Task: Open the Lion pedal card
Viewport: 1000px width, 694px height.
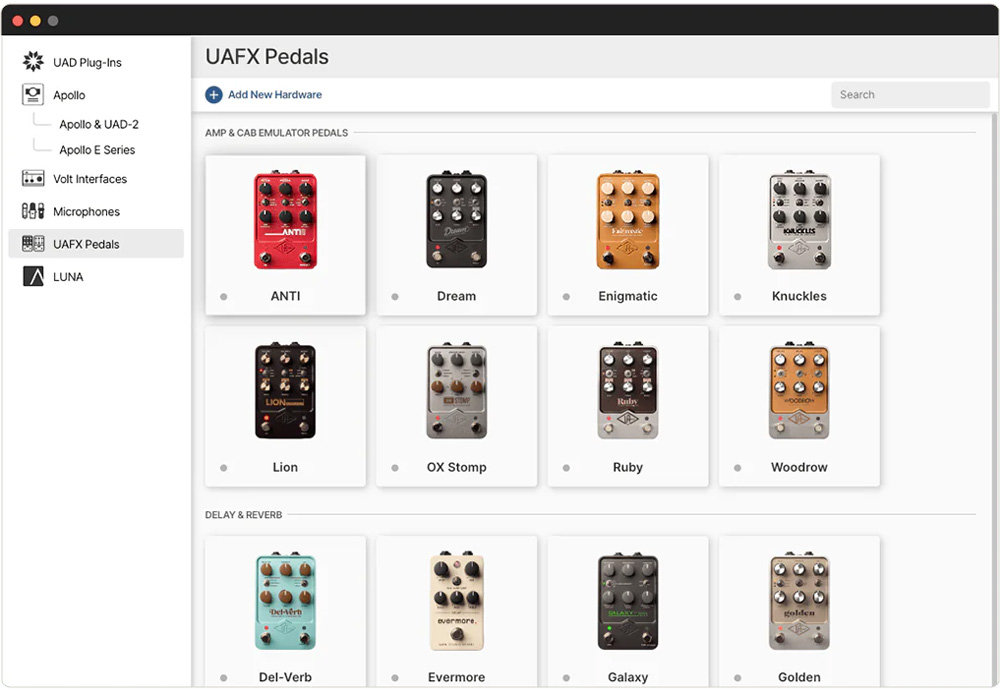Action: pyautogui.click(x=286, y=406)
